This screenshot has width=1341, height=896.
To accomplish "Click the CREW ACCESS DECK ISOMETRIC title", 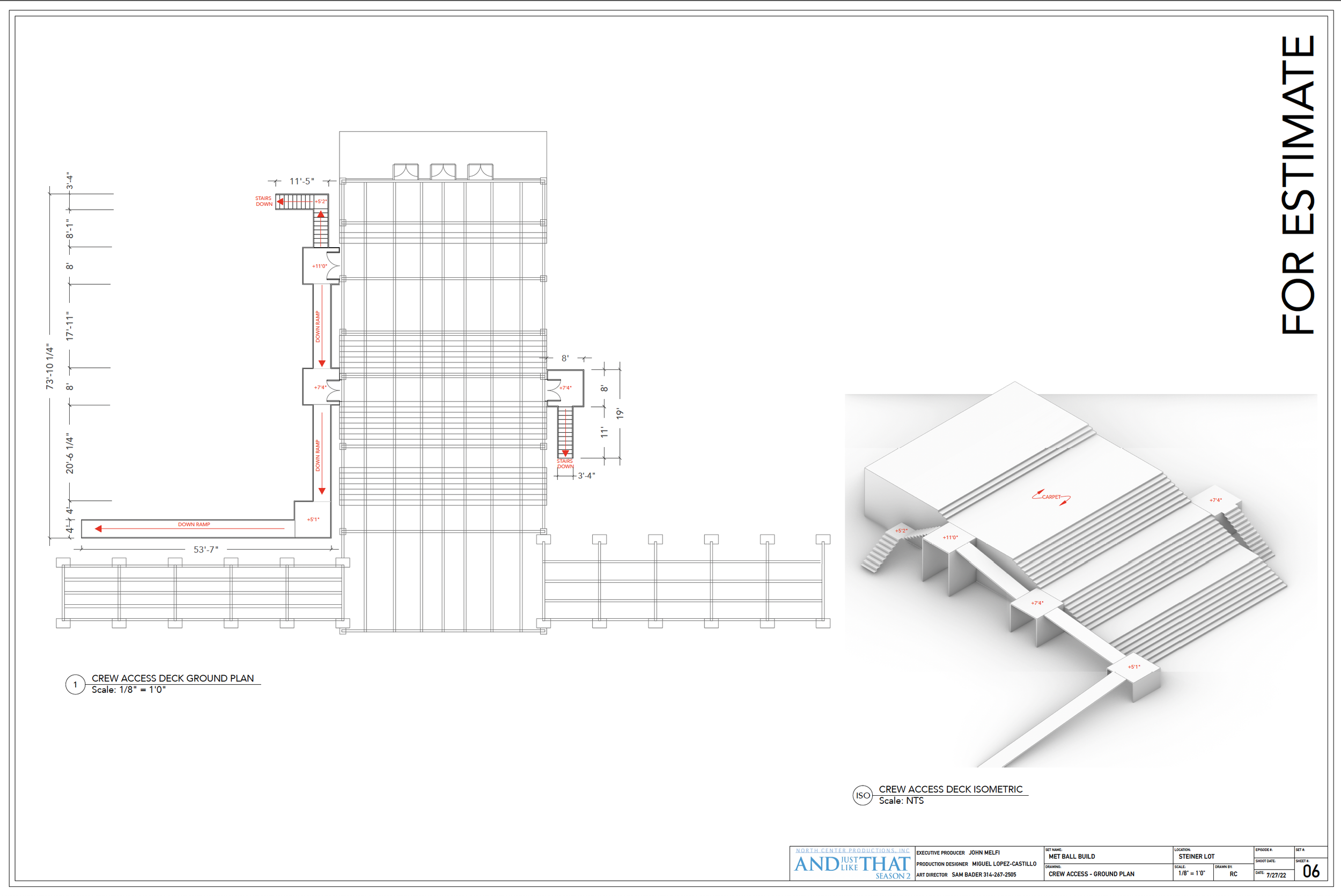I will click(950, 789).
